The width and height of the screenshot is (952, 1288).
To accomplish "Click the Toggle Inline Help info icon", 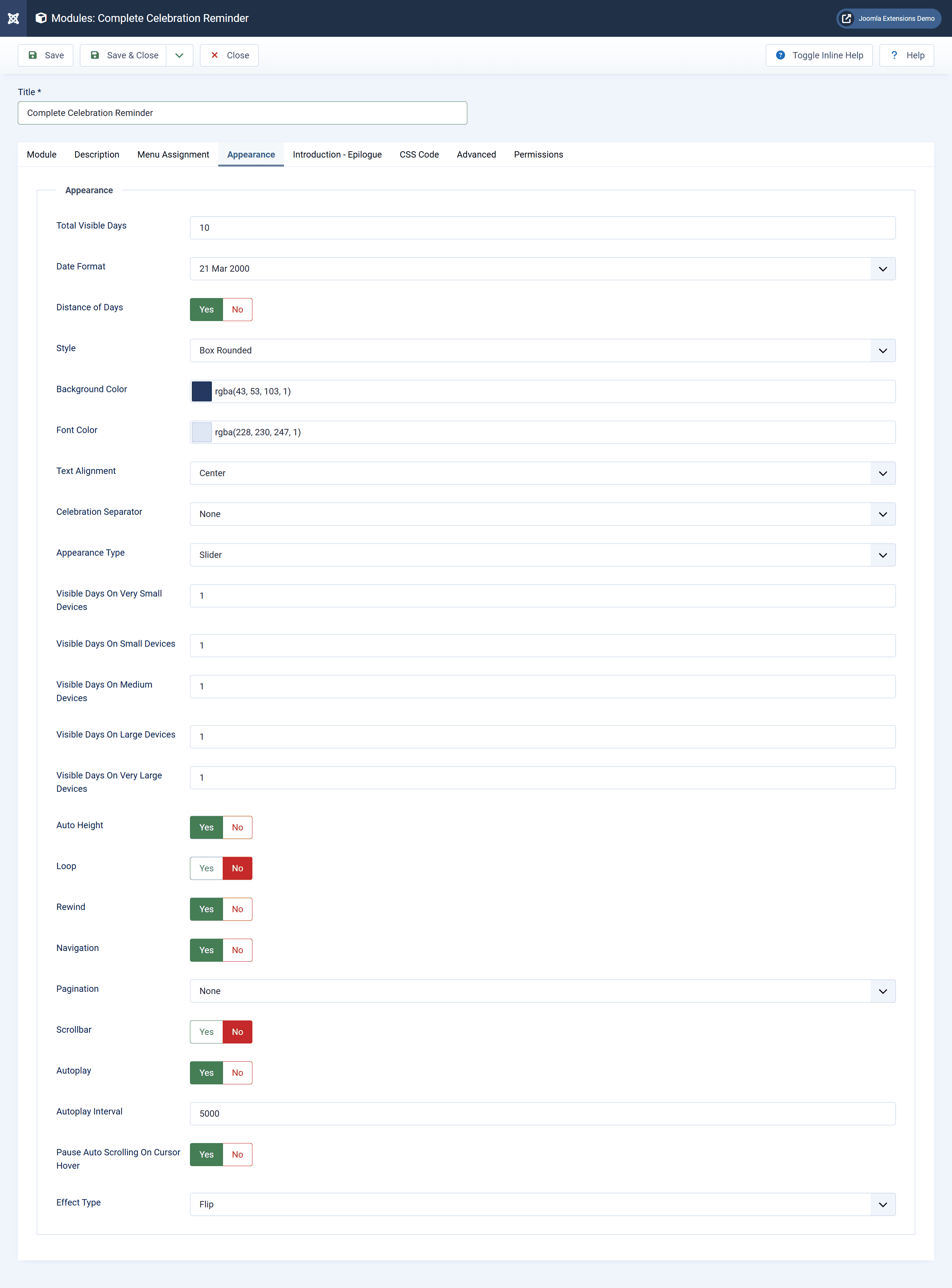I will click(x=780, y=55).
